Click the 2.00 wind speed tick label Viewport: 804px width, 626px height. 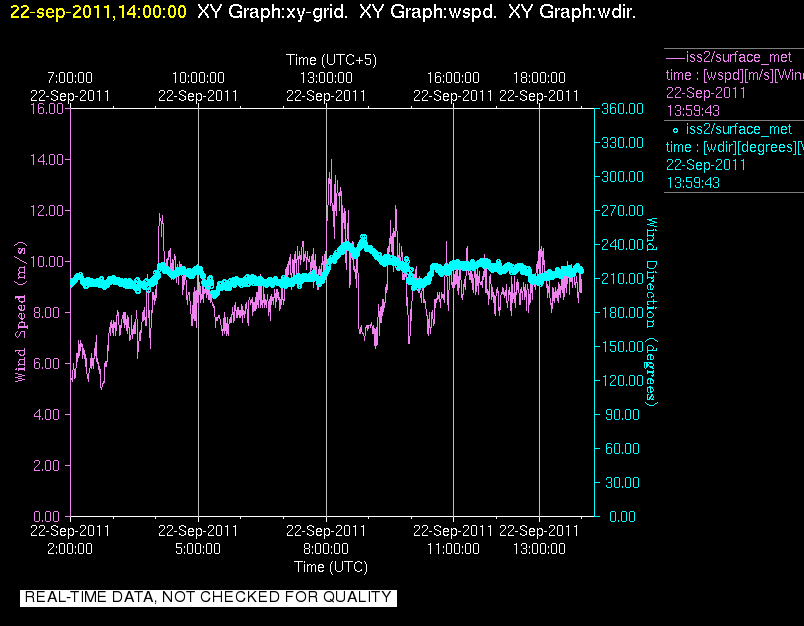tap(49, 466)
